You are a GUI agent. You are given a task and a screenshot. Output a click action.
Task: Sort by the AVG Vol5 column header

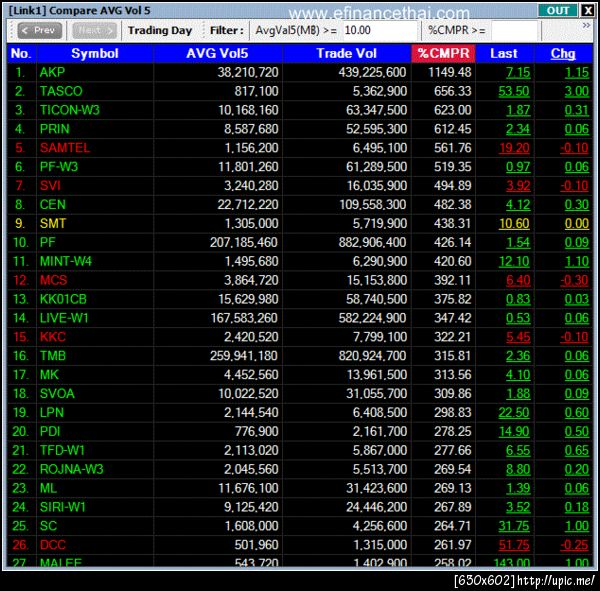tap(217, 54)
